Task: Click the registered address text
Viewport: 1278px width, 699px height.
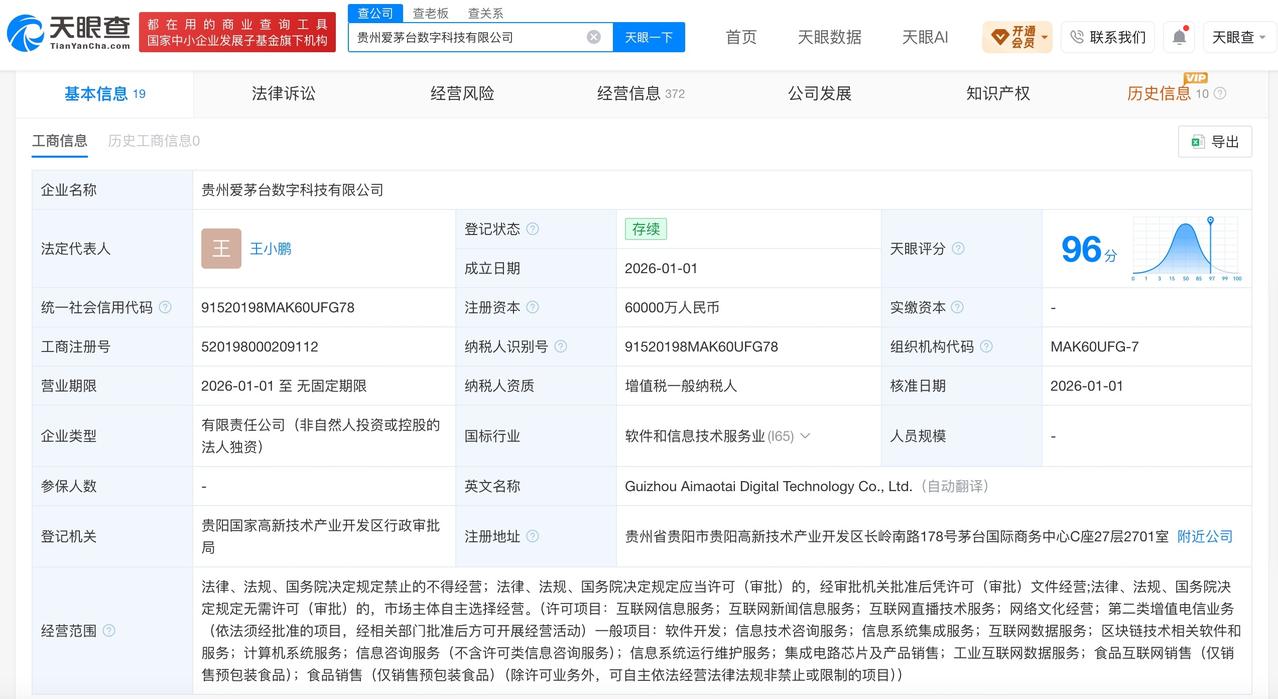Action: click(x=897, y=536)
